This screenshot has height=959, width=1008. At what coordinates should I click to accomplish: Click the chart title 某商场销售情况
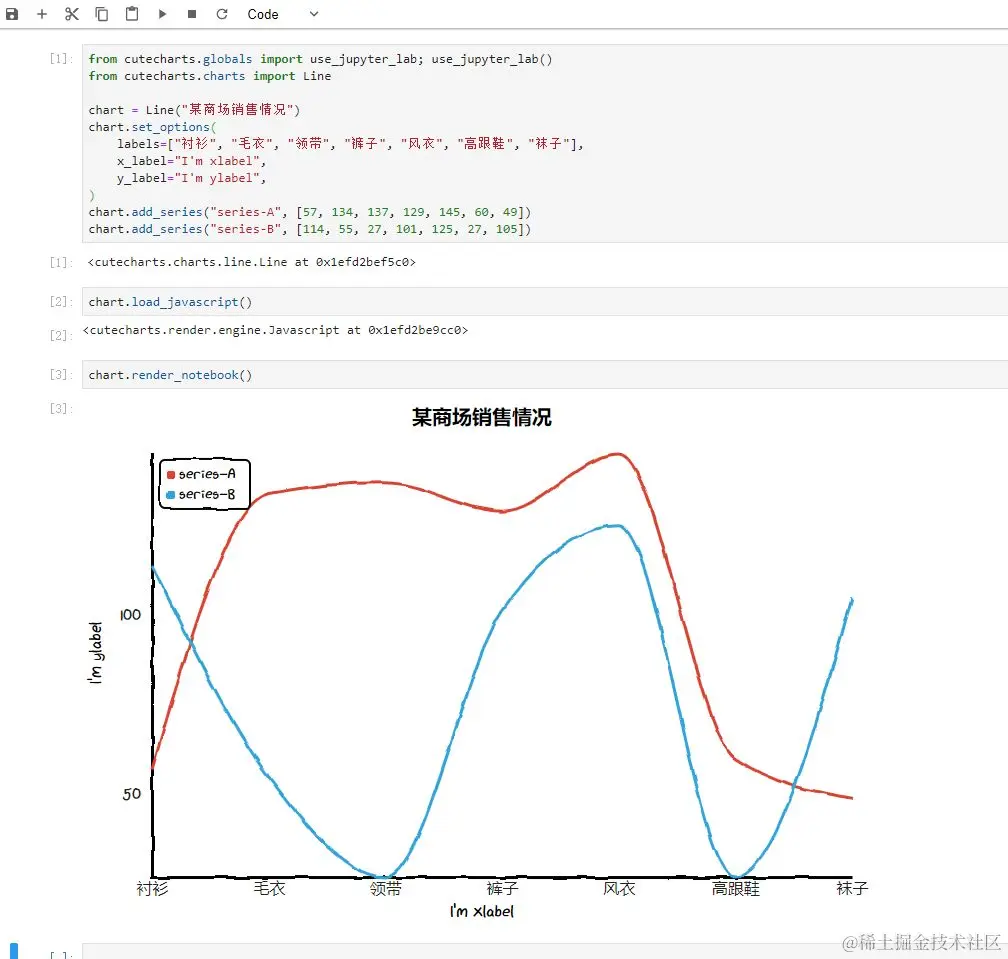pyautogui.click(x=482, y=417)
